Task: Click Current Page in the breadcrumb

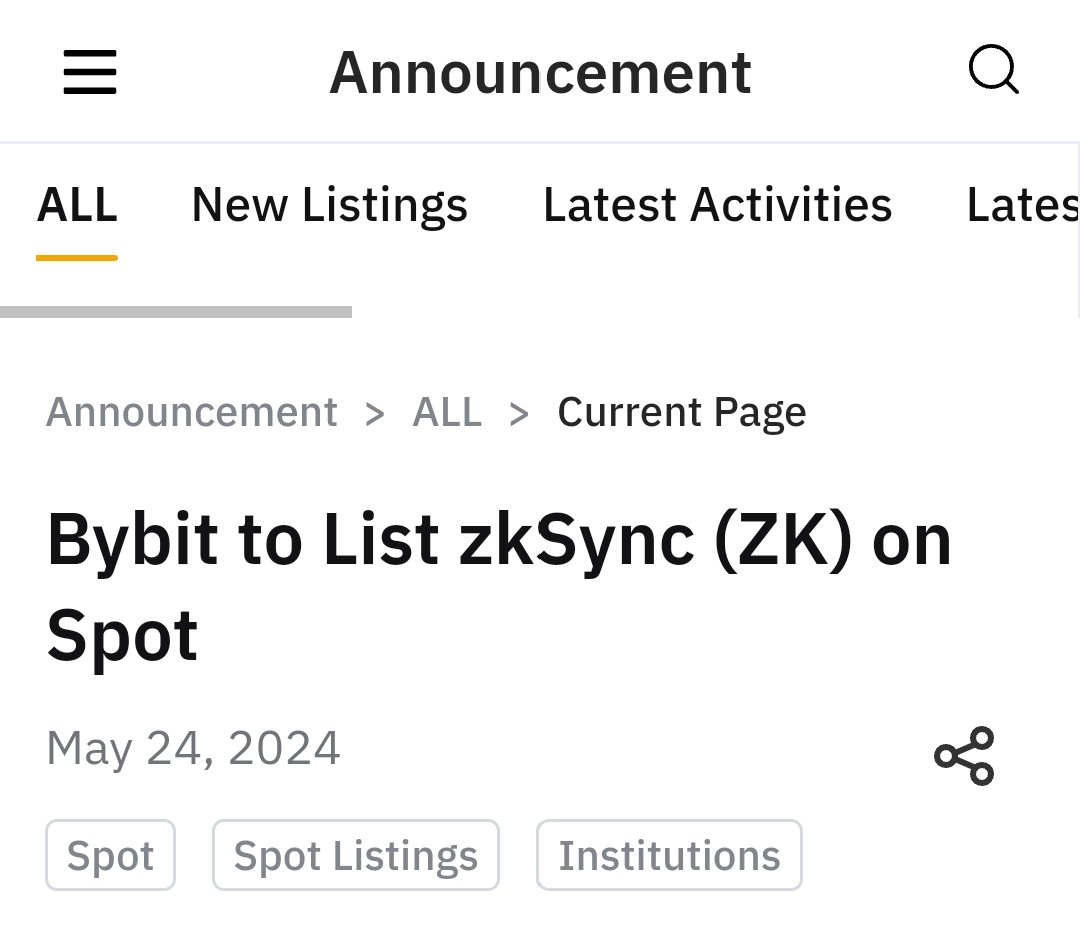Action: [x=681, y=413]
